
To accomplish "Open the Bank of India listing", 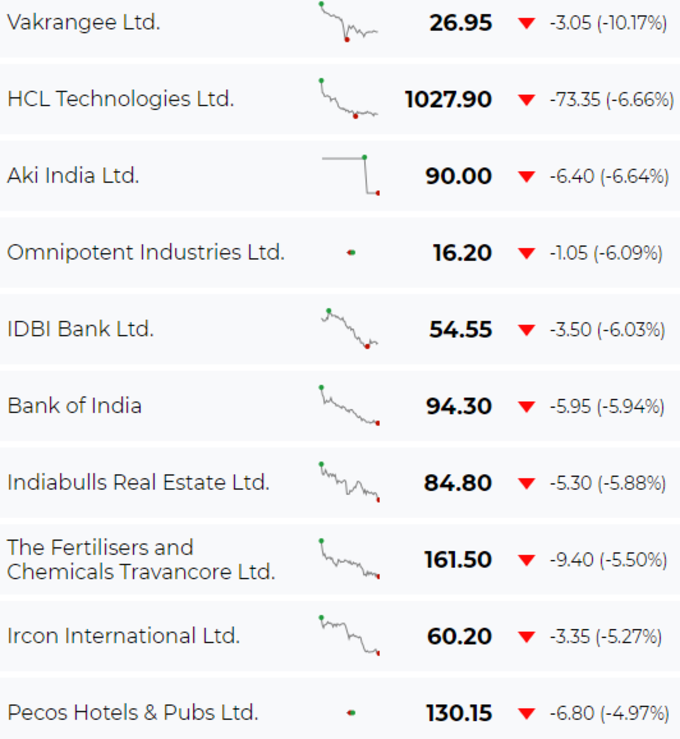I will (74, 406).
